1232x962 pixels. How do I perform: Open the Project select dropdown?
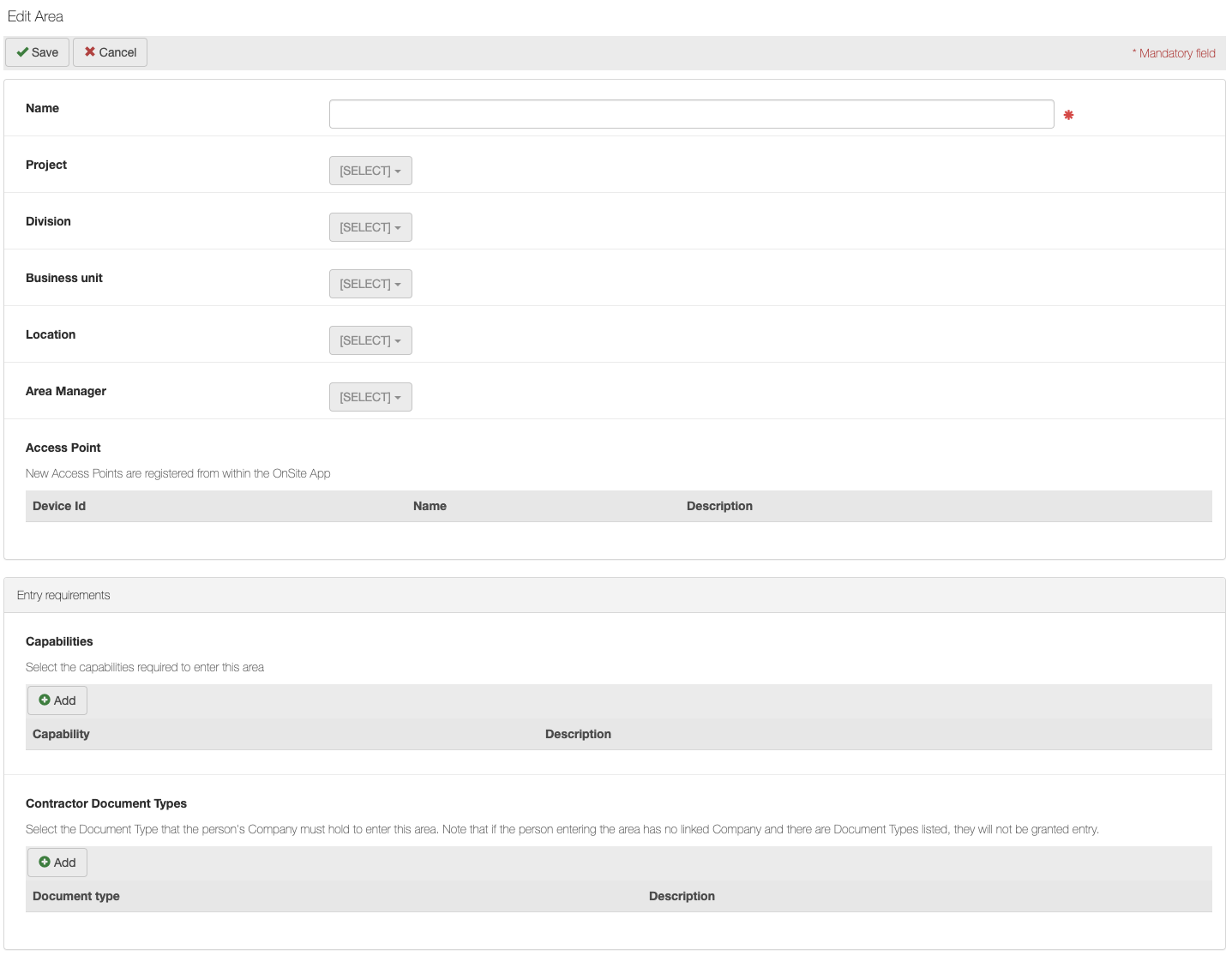(370, 171)
